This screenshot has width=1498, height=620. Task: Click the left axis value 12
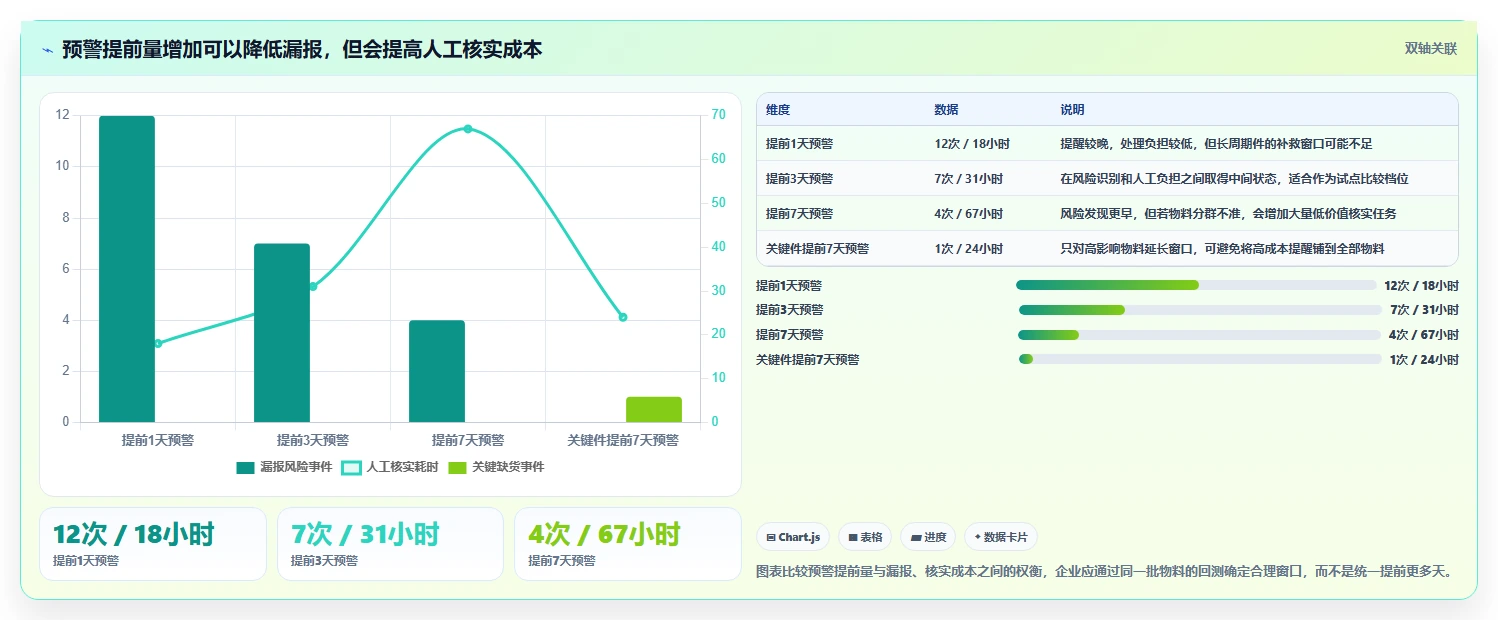(x=63, y=115)
